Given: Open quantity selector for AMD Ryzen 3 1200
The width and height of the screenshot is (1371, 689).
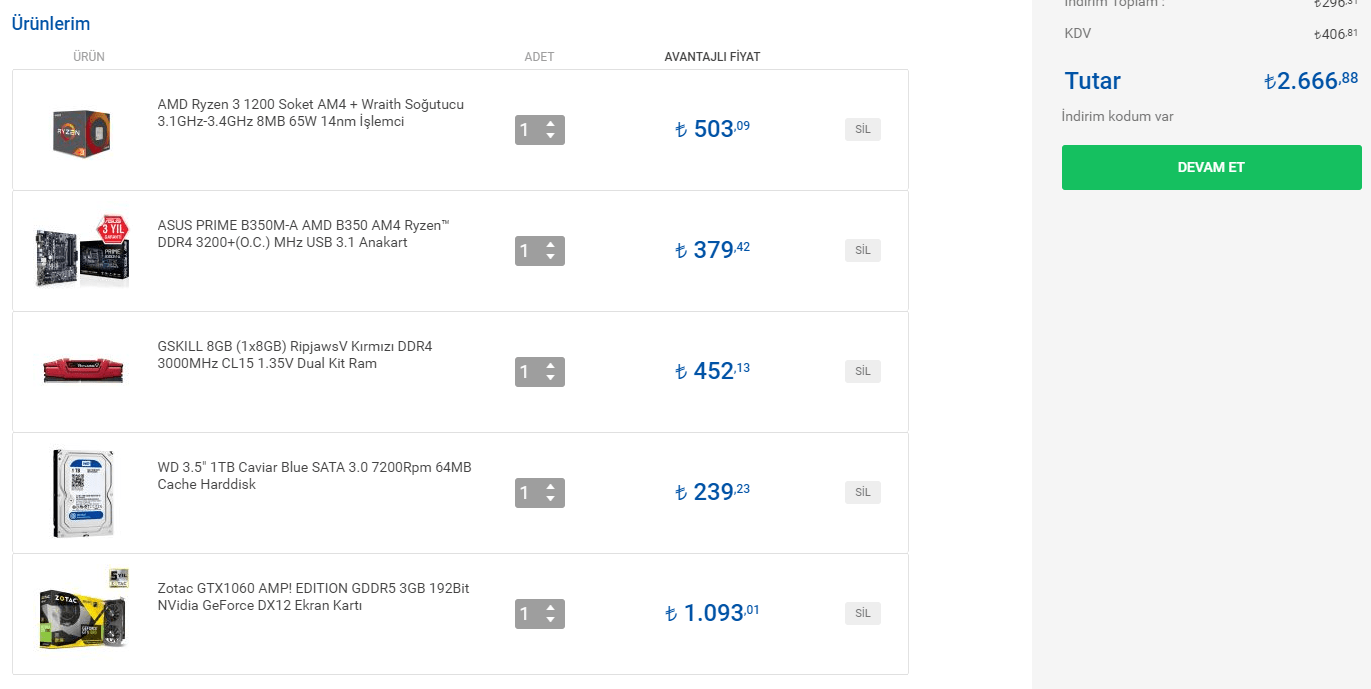Looking at the screenshot, I should (x=540, y=130).
